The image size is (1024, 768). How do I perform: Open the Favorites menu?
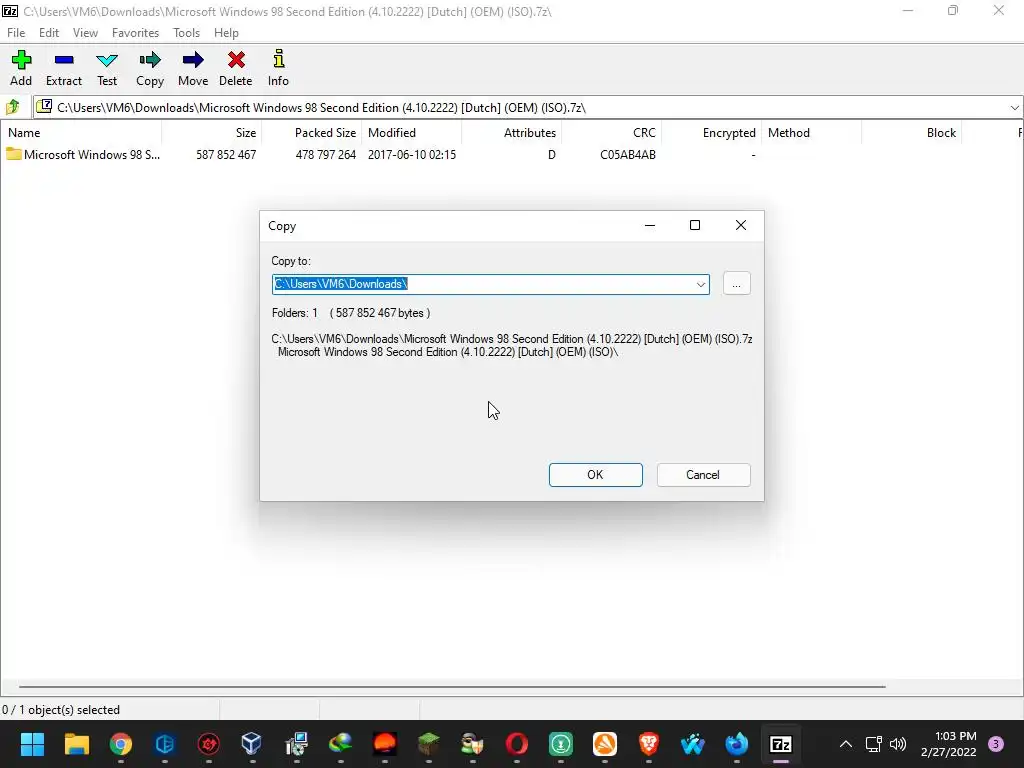pyautogui.click(x=135, y=33)
